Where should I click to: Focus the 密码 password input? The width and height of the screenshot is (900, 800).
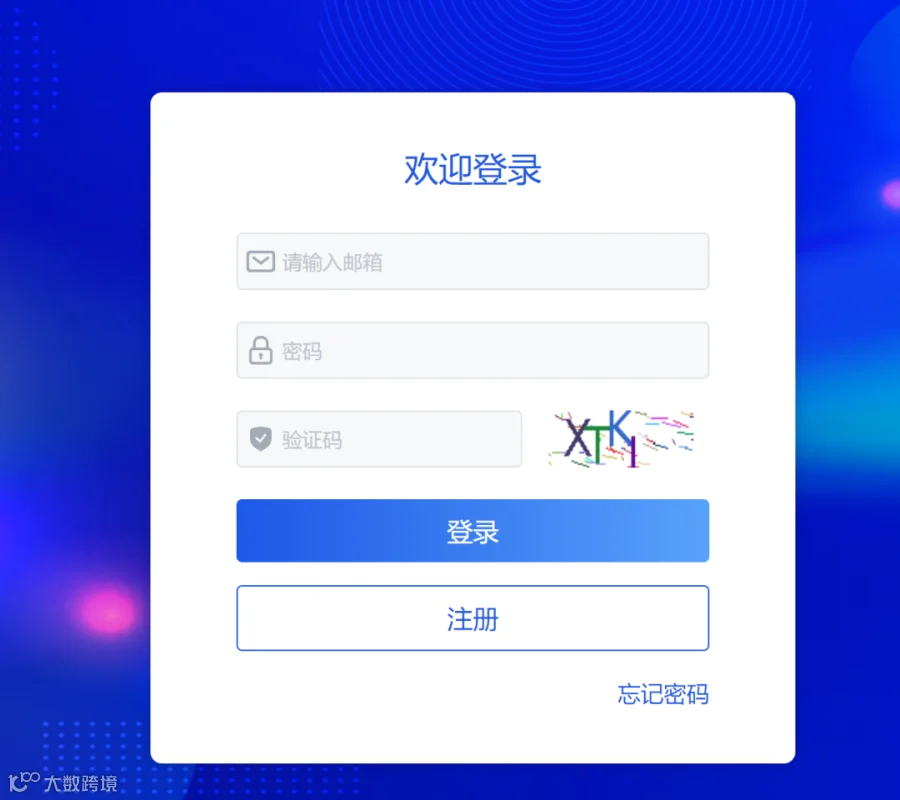472,350
